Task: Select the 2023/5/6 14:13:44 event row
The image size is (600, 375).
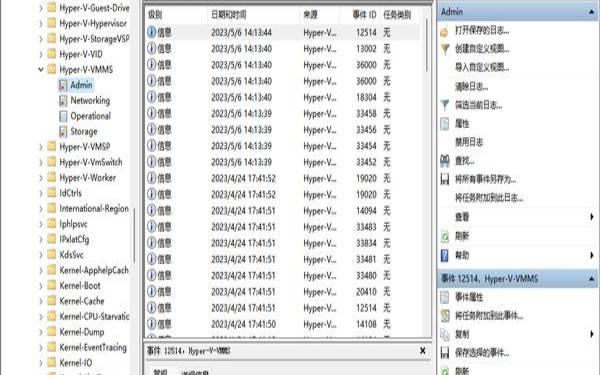Action: click(x=282, y=33)
